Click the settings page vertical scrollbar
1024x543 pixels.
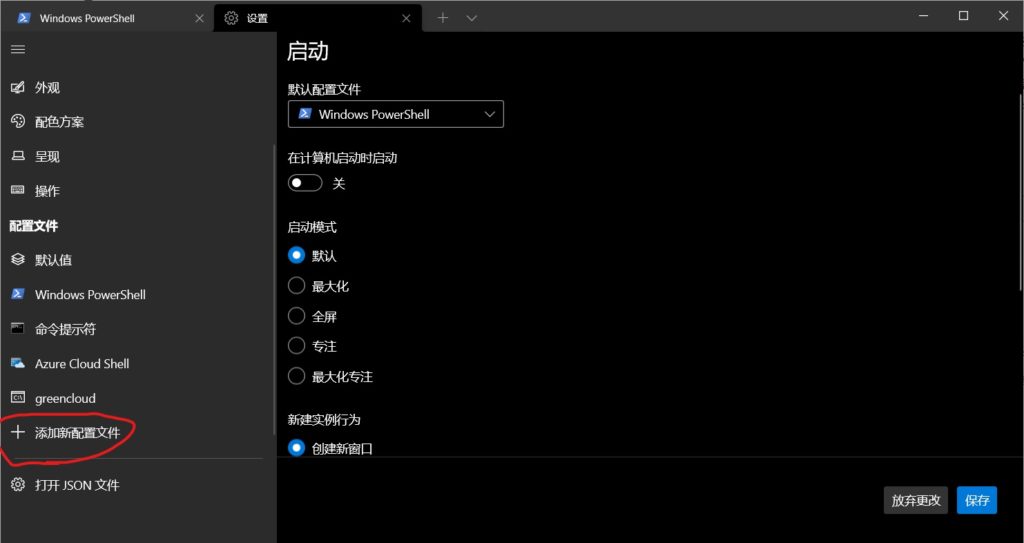click(x=1021, y=193)
